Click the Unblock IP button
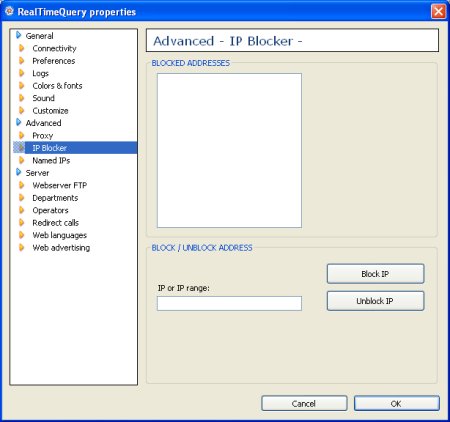Image resolution: width=450 pixels, height=422 pixels. pyautogui.click(x=375, y=301)
